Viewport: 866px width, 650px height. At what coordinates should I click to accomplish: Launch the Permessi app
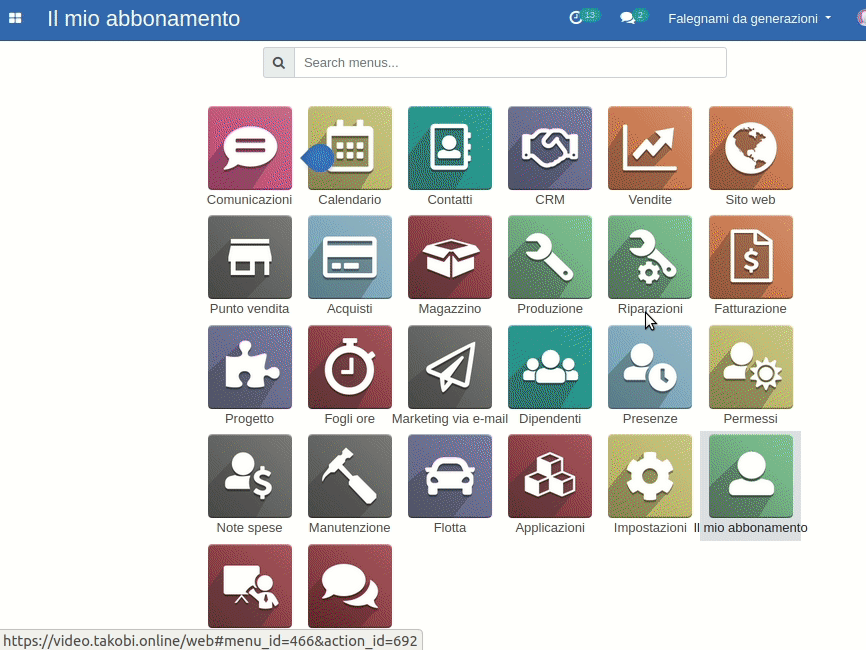click(x=751, y=367)
